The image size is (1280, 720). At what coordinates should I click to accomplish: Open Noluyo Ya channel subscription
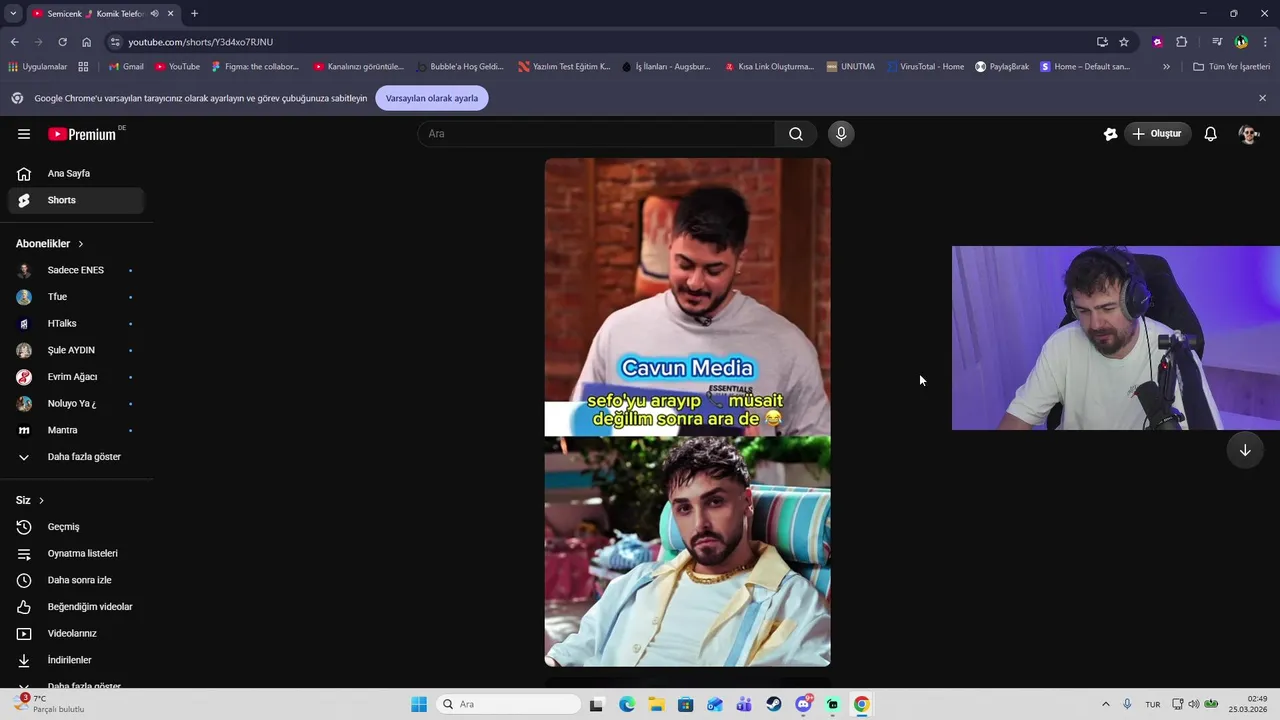click(x=76, y=404)
